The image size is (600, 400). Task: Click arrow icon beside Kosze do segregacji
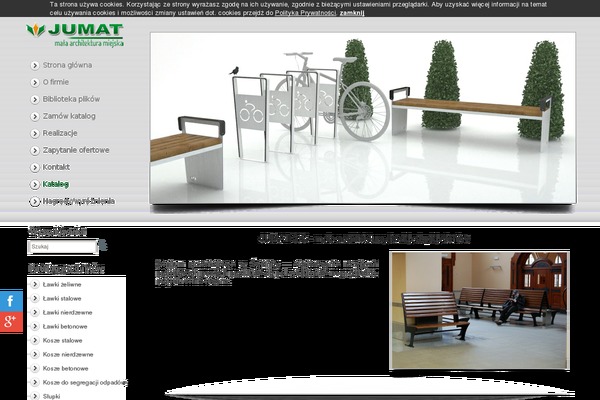[x=35, y=382]
